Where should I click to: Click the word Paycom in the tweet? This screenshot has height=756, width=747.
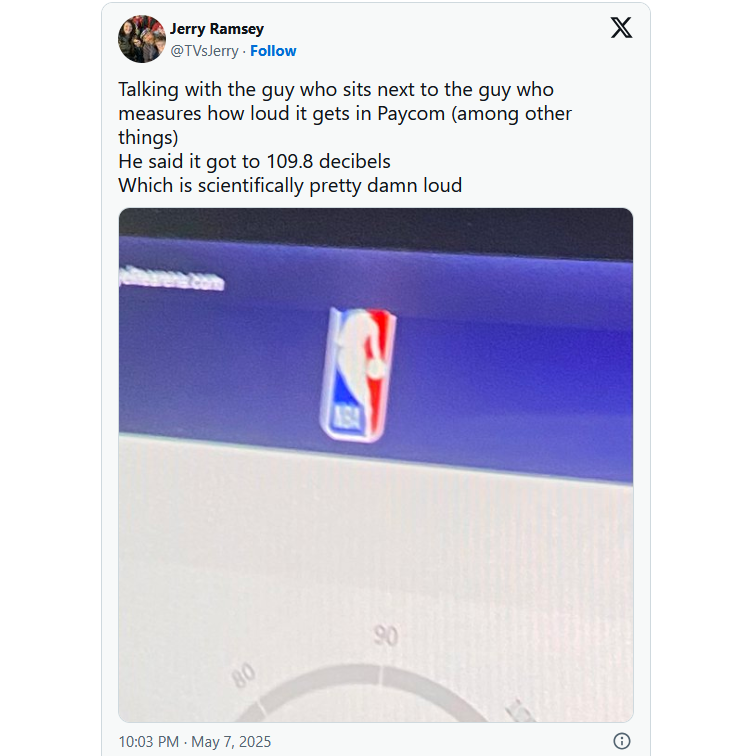point(411,114)
